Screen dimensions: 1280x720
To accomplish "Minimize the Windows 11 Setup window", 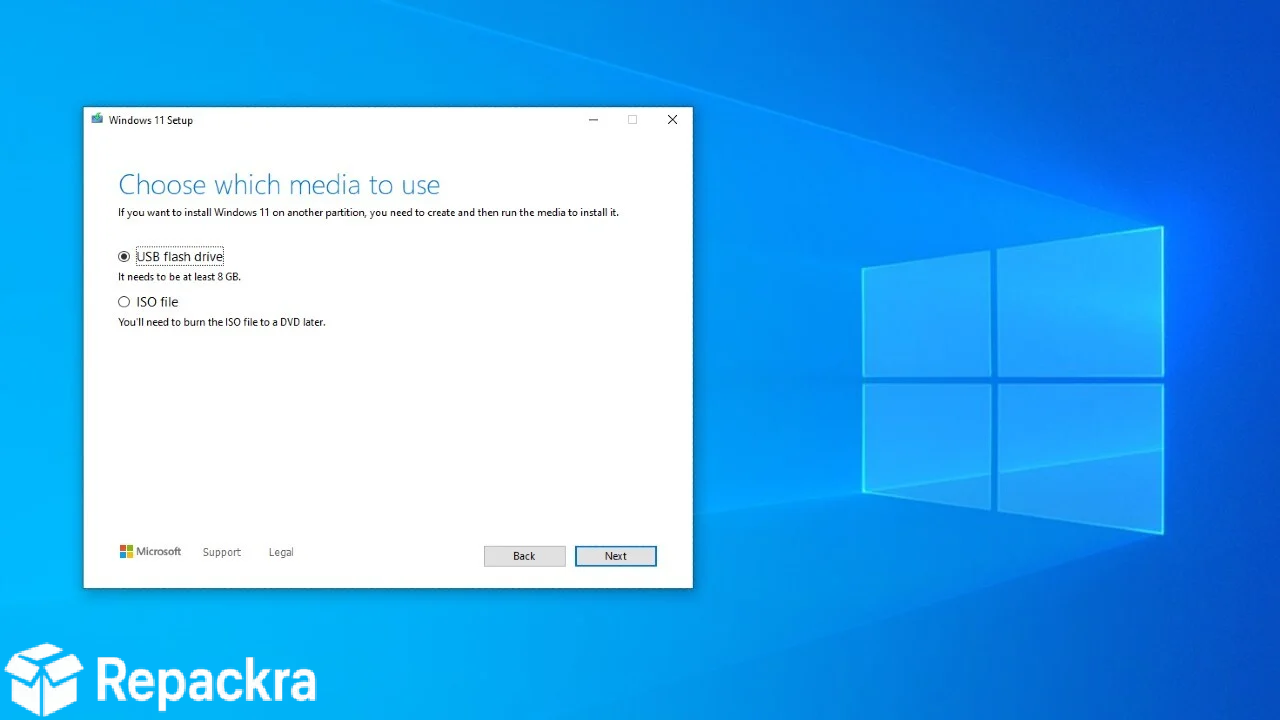I will click(593, 120).
